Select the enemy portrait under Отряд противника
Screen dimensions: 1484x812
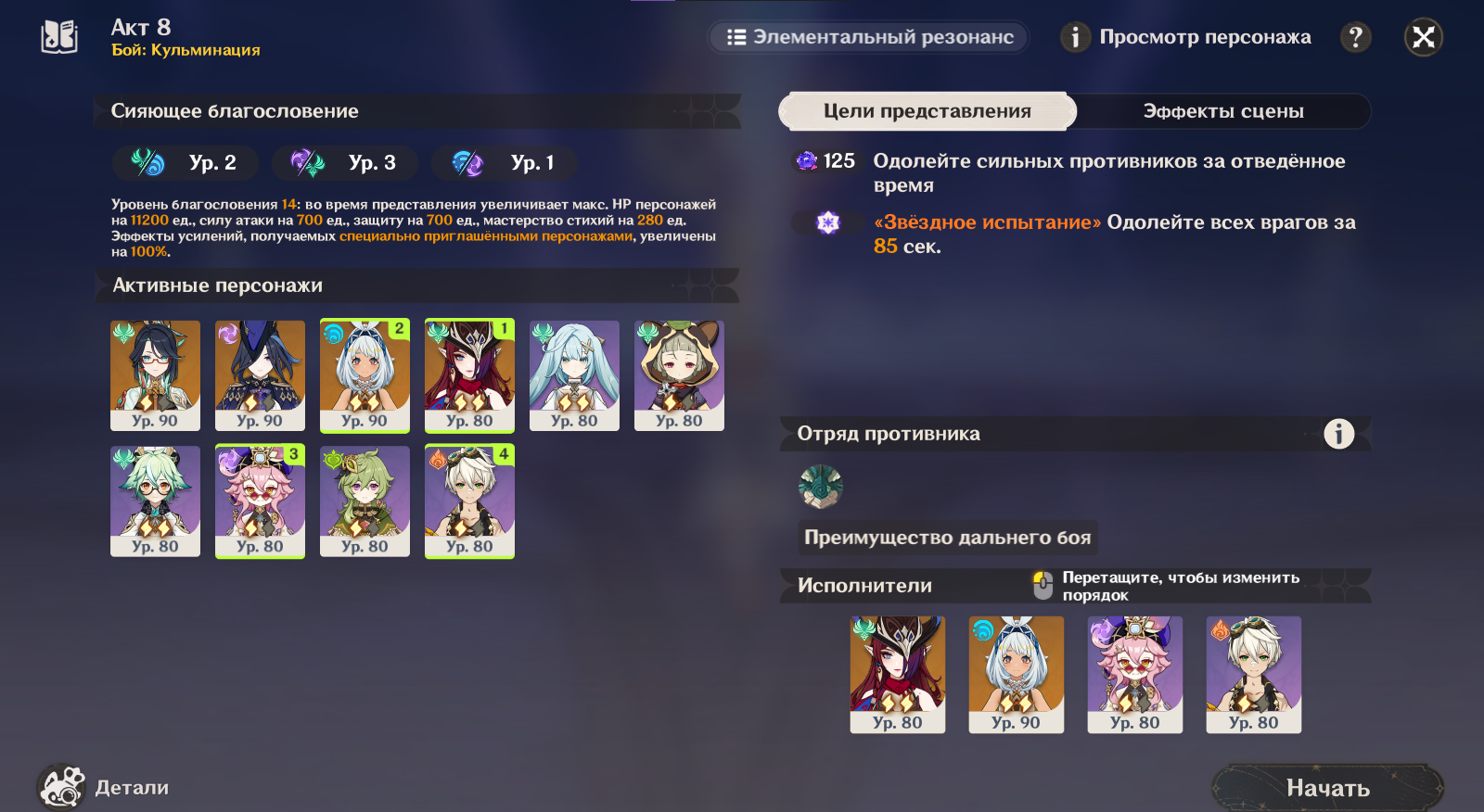click(x=820, y=486)
